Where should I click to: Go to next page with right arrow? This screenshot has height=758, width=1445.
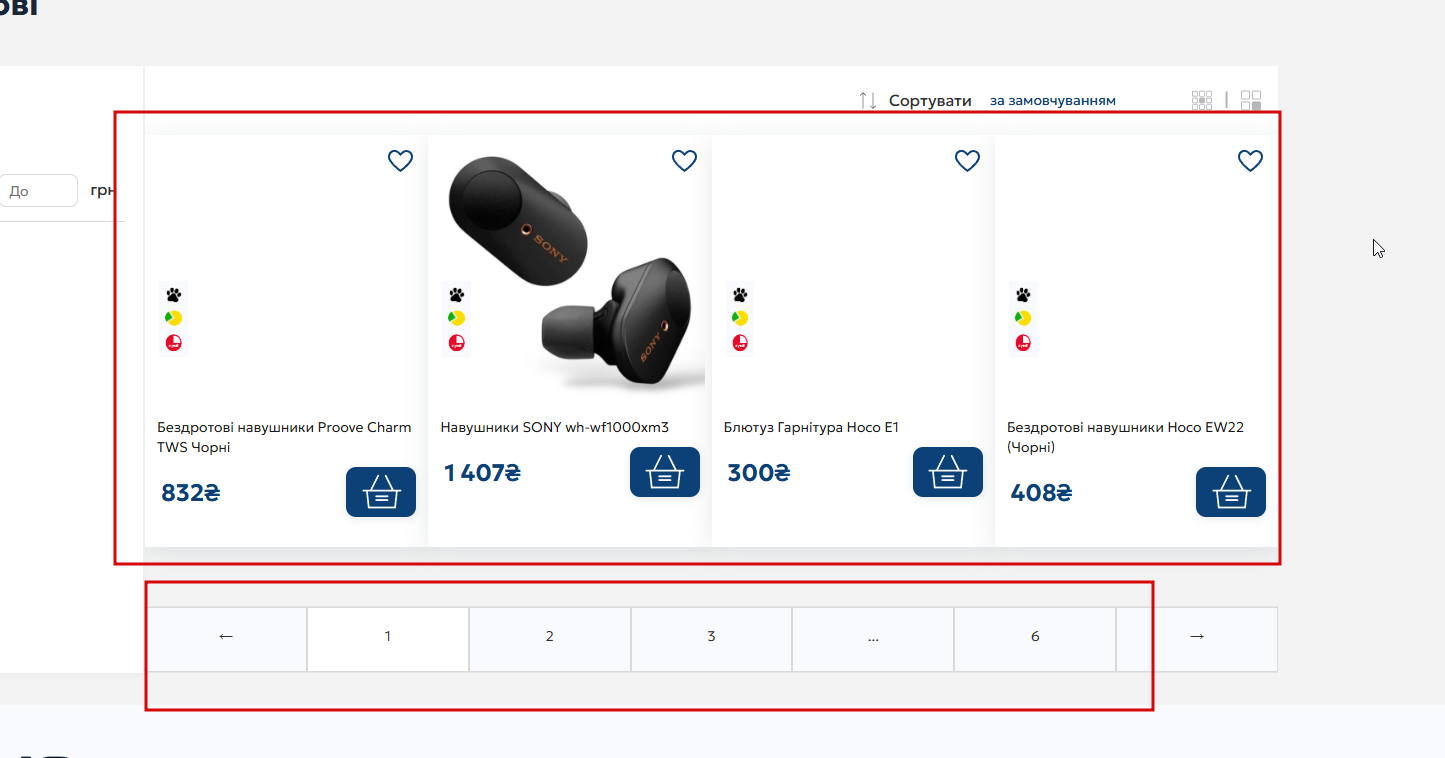click(1197, 639)
